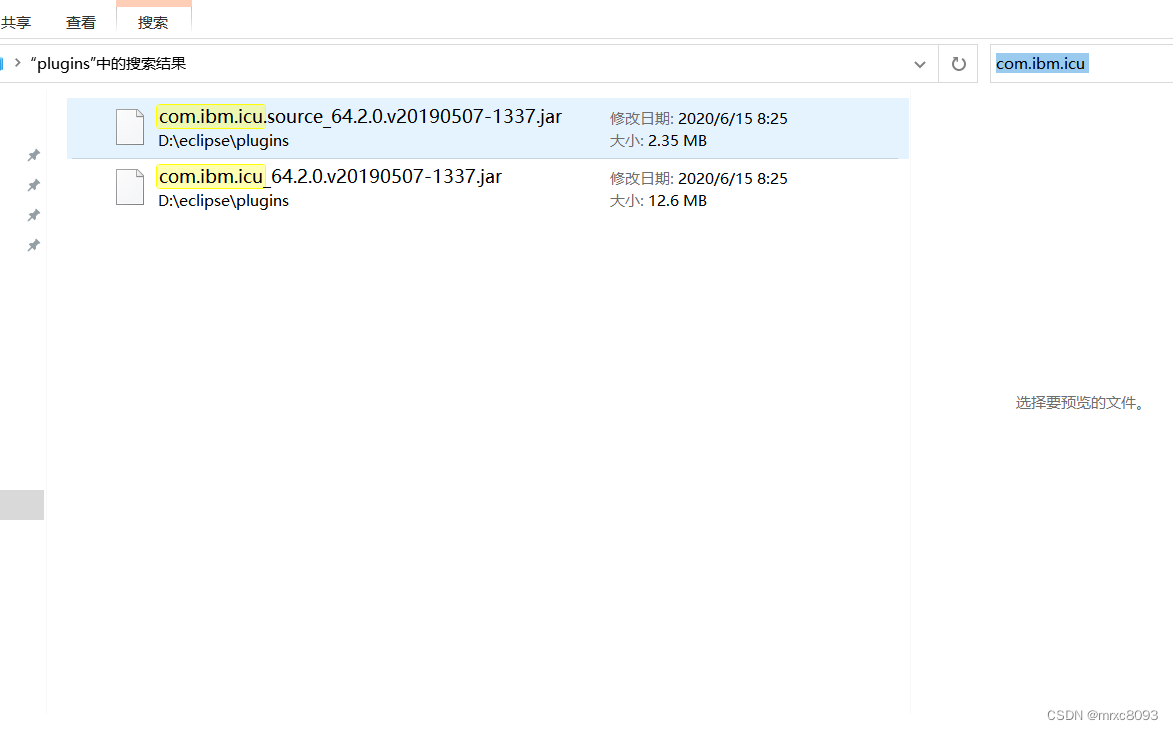
Task: Click the D:\eclipse\plugins path under the 12.6 MB jar
Action: click(223, 200)
